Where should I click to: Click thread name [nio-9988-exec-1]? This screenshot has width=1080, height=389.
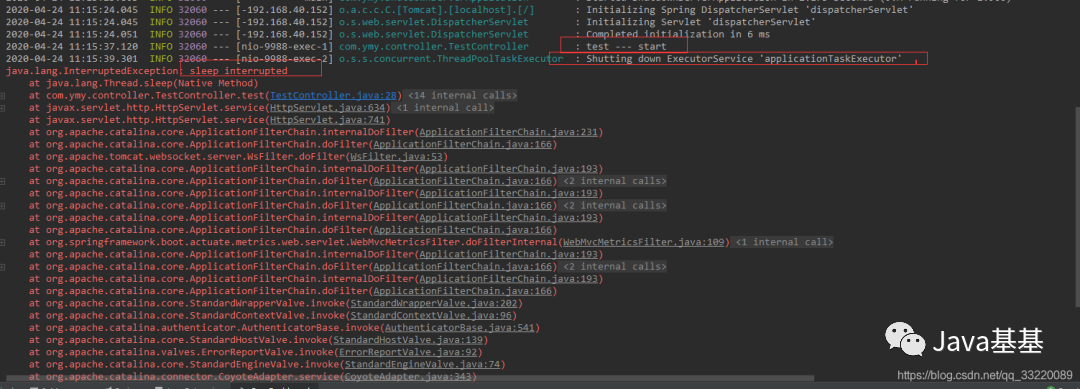coord(284,47)
